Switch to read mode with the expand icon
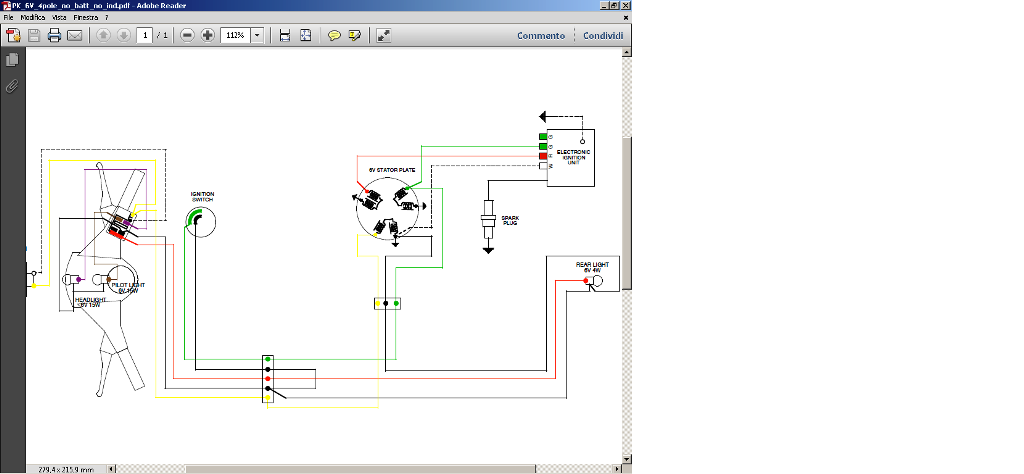The width and height of the screenshot is (1024, 474). pyautogui.click(x=383, y=35)
